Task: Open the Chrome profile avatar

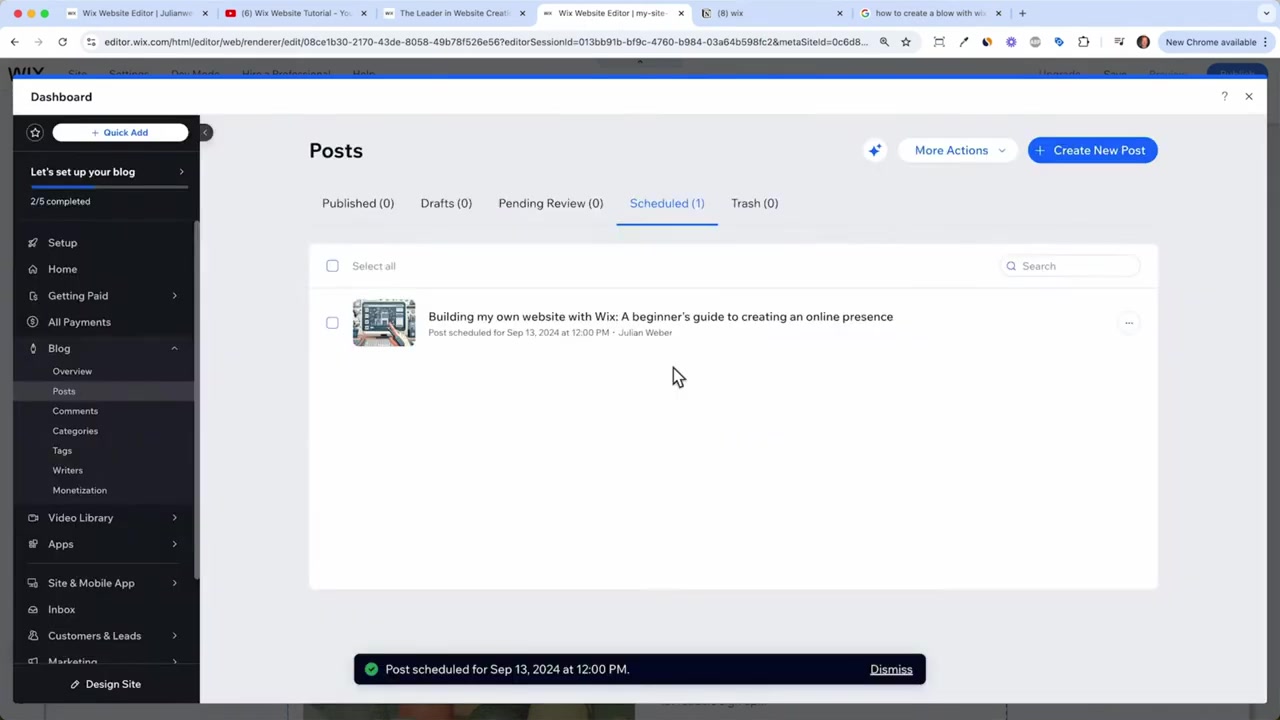Action: 1143,42
